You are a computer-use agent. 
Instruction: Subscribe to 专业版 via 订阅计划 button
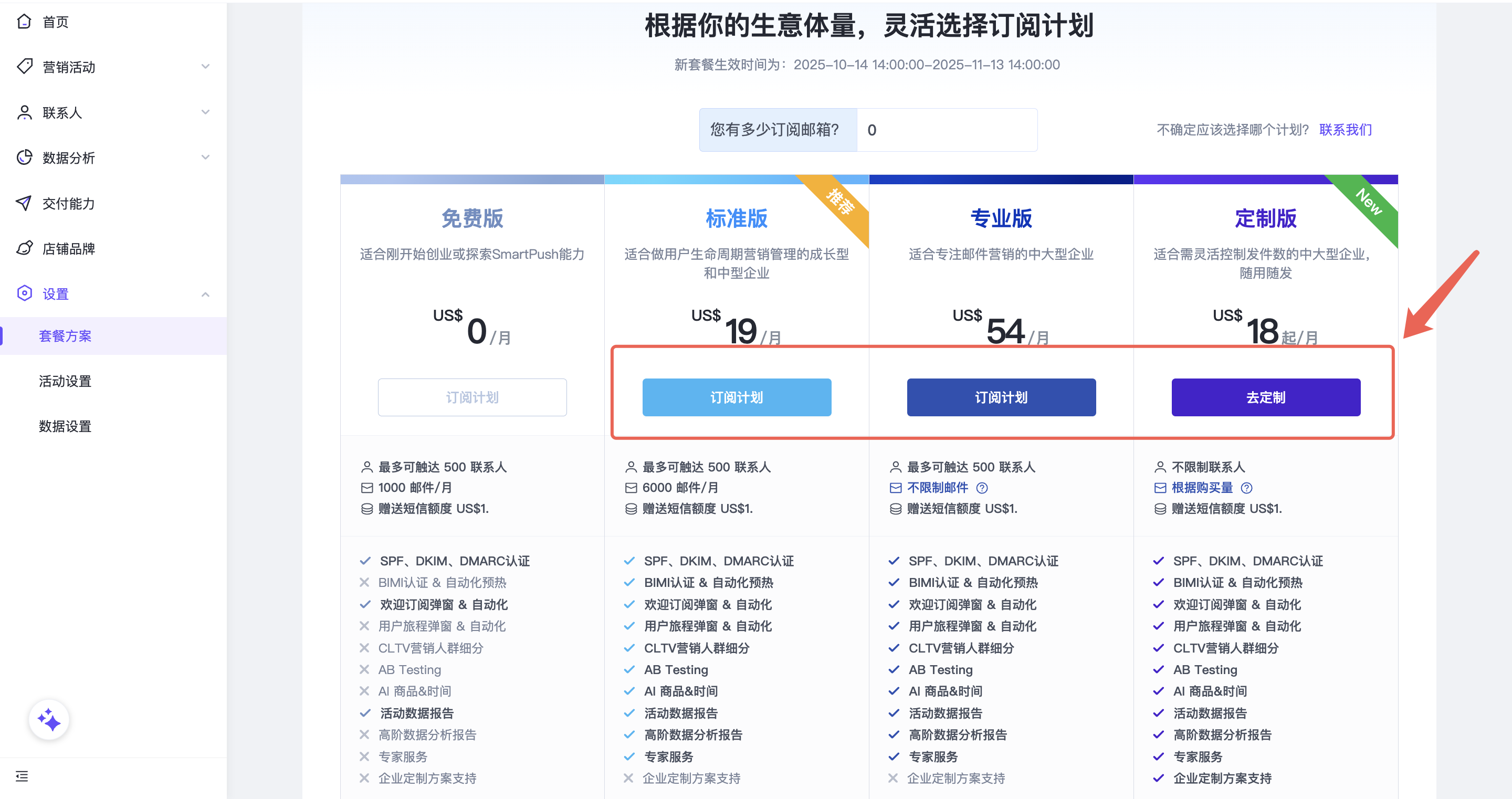[x=1001, y=397]
